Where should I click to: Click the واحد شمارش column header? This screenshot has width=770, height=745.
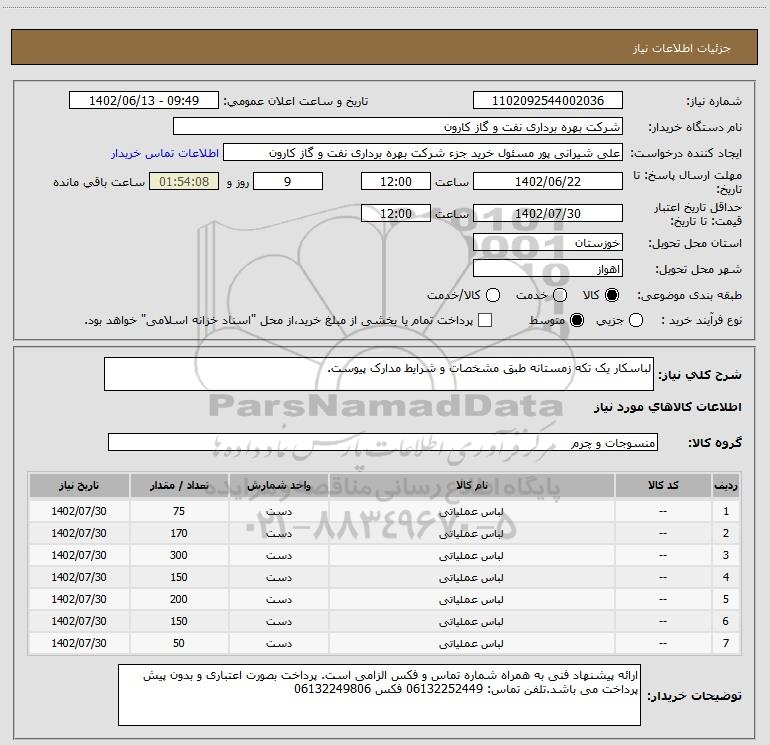click(x=278, y=485)
